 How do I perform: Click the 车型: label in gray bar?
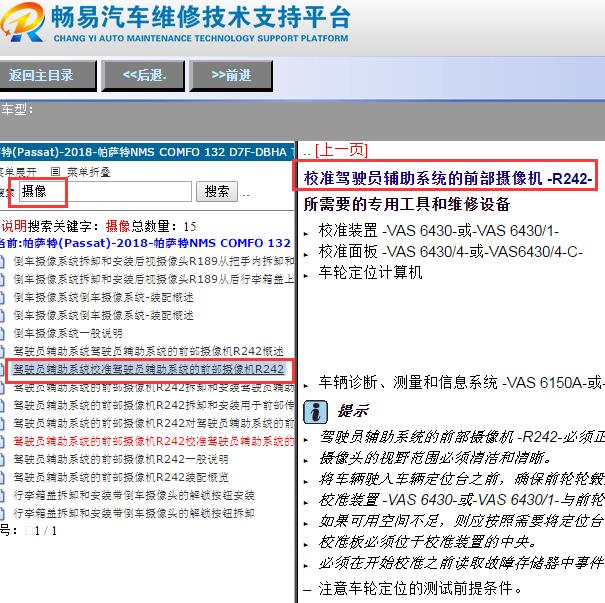pos(17,110)
